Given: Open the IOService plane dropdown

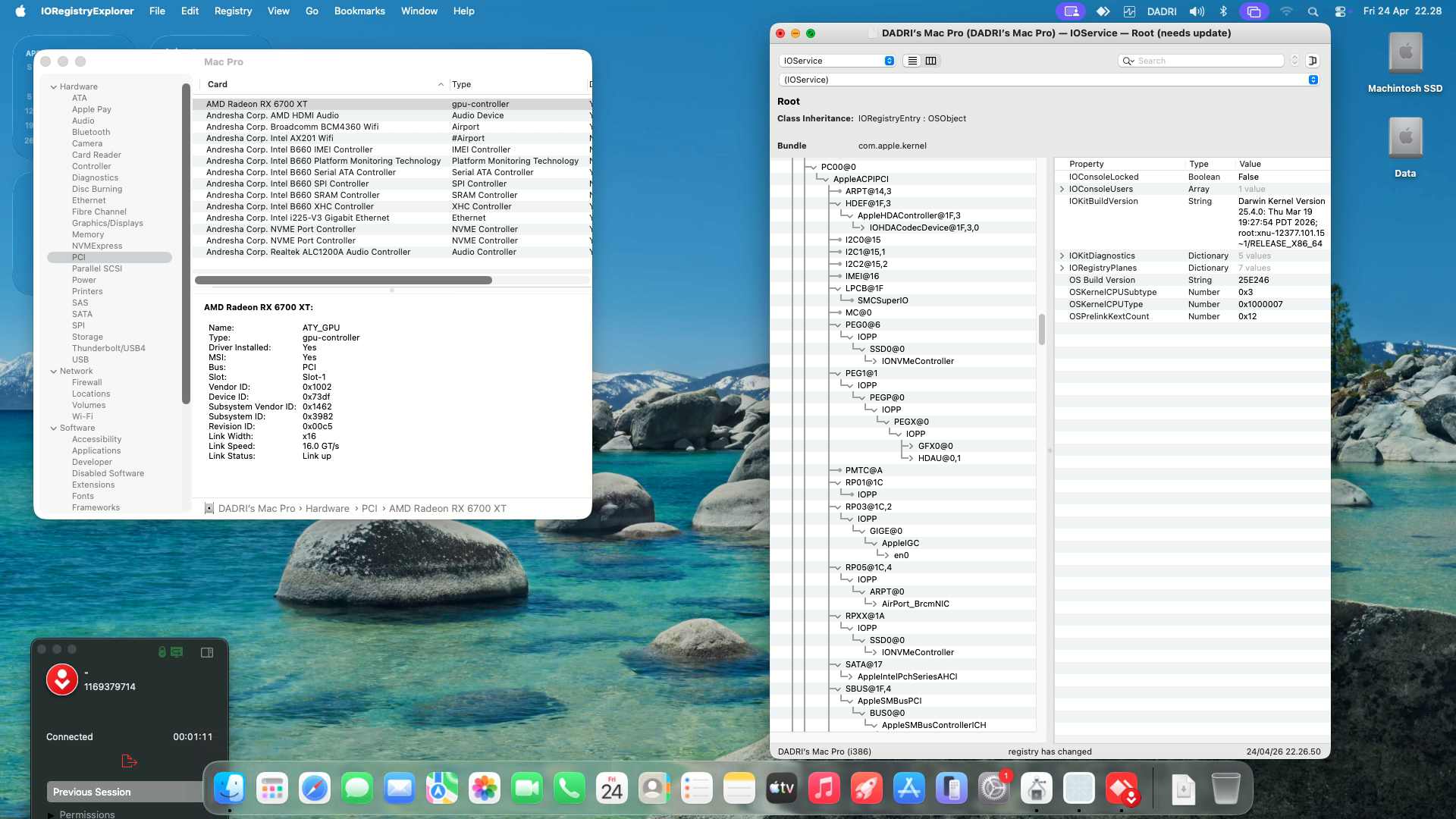Looking at the screenshot, I should point(837,61).
